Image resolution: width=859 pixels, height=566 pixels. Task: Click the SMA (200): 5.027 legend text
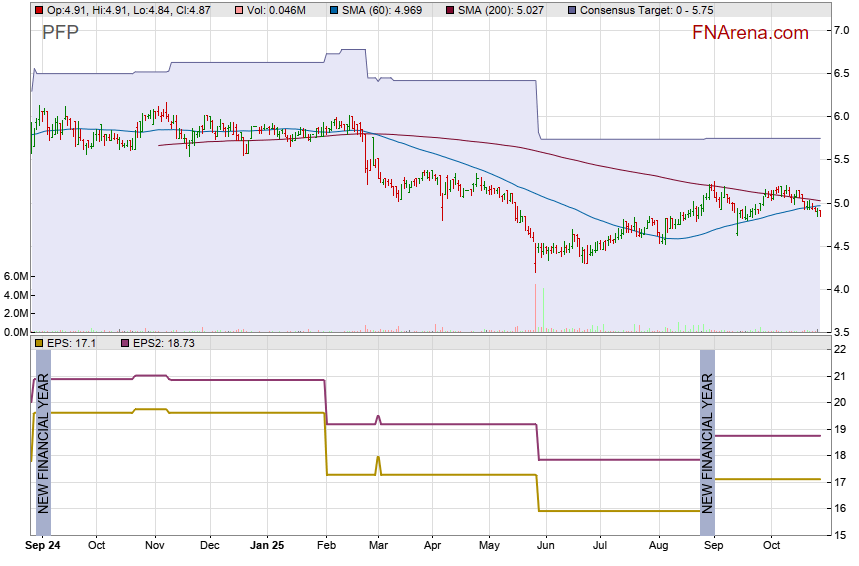click(x=502, y=10)
